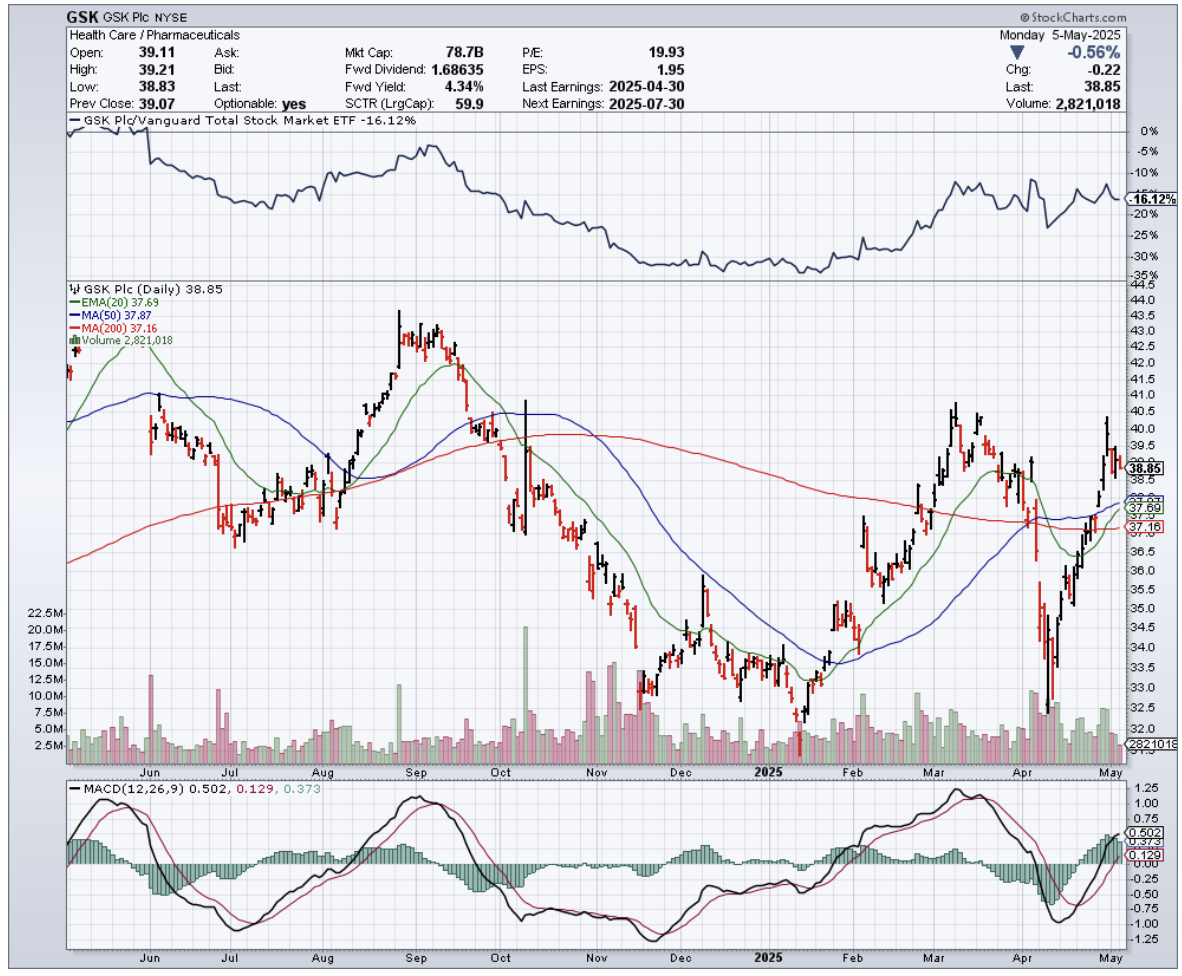Click the SCTR (LrgCap) value 59.9
The width and height of the screenshot is (1182, 976).
click(x=467, y=103)
